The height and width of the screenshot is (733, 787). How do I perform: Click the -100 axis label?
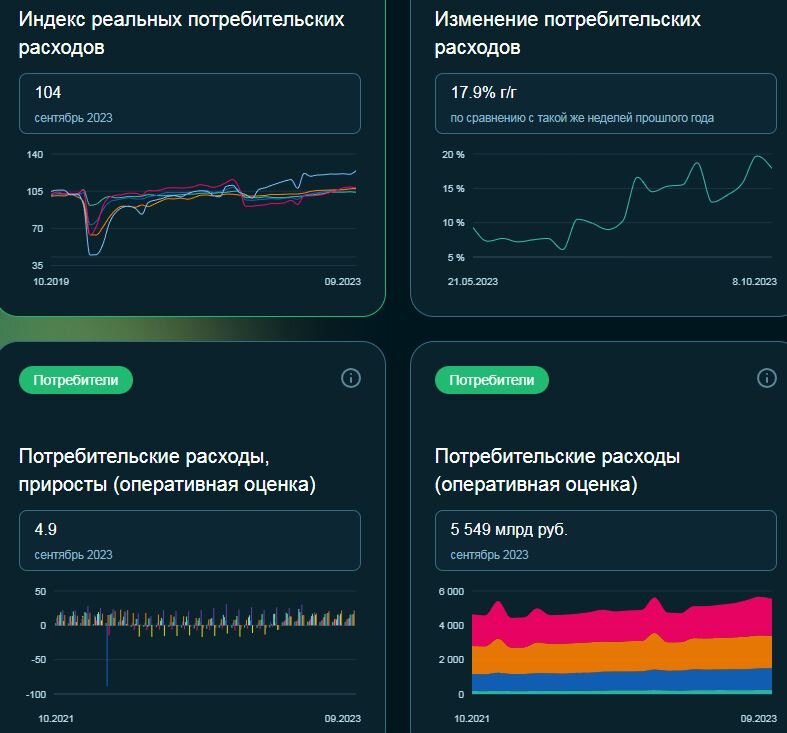(36, 694)
